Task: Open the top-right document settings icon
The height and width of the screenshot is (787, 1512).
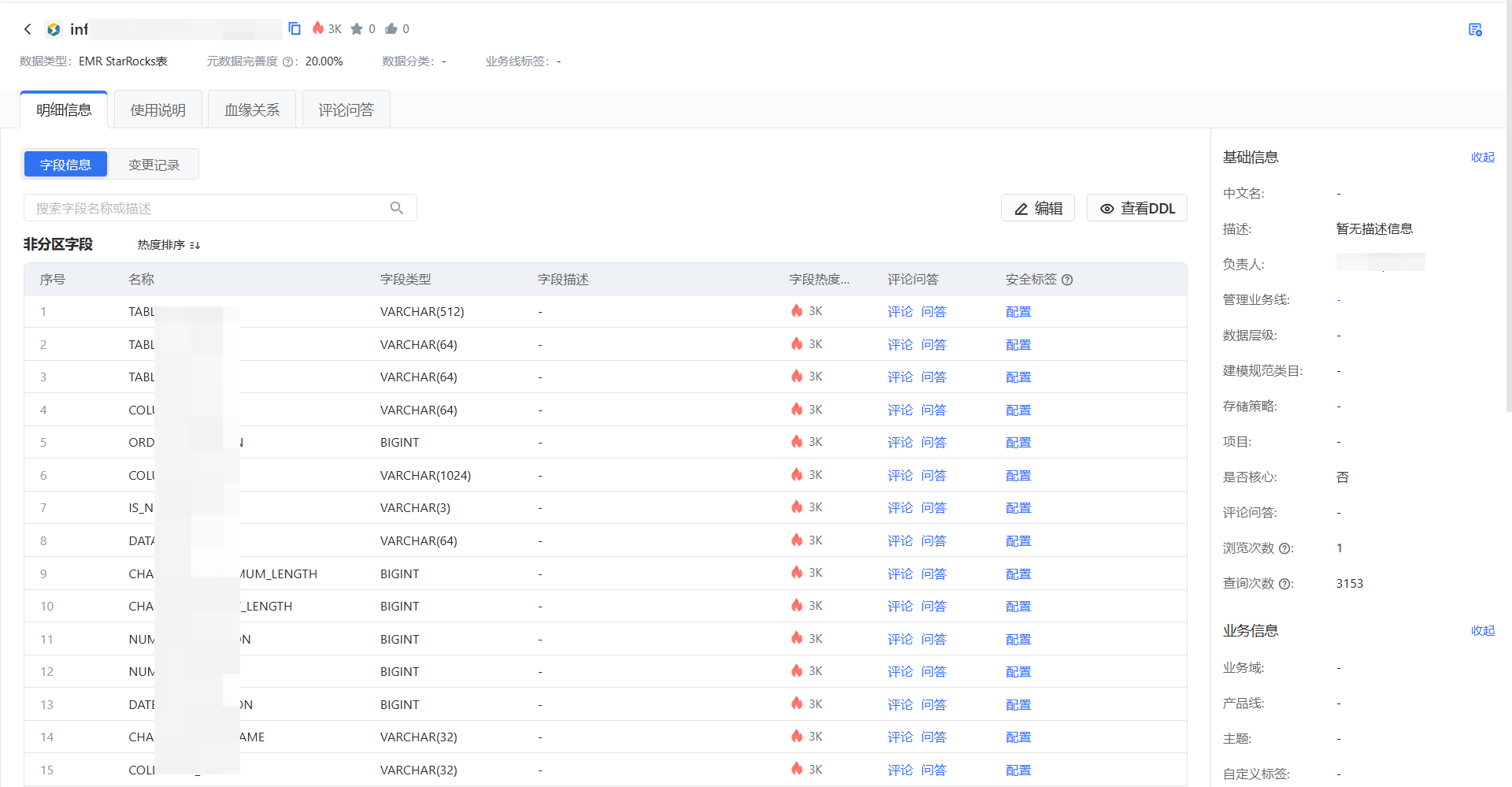Action: click(x=1475, y=30)
